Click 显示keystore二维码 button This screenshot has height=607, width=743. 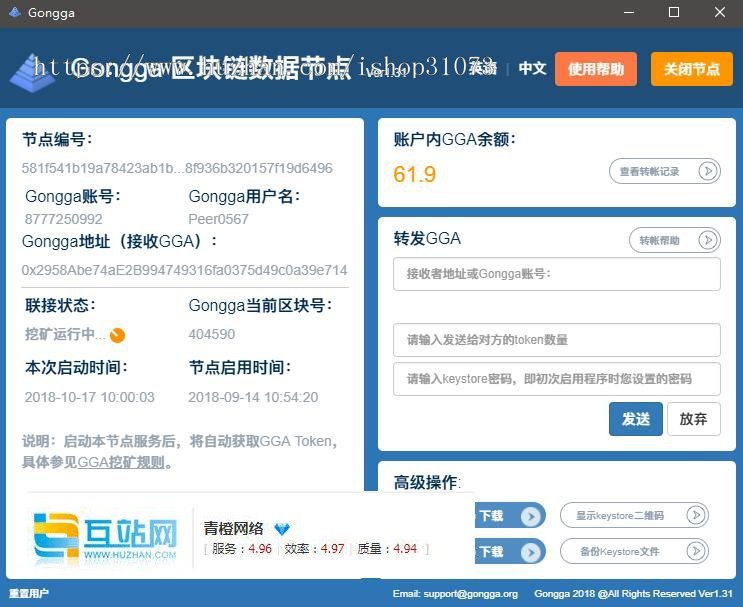pos(634,515)
